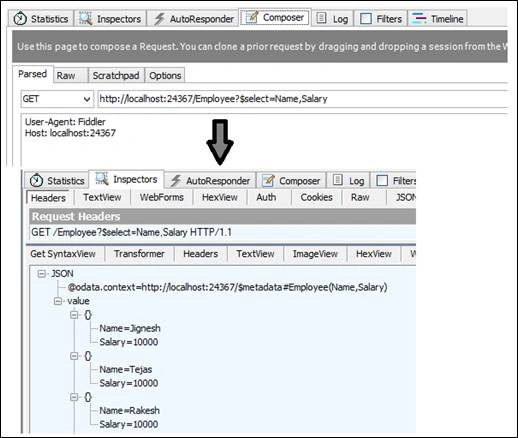Select the @odata.context tree entry
The image size is (518, 438).
click(227, 287)
